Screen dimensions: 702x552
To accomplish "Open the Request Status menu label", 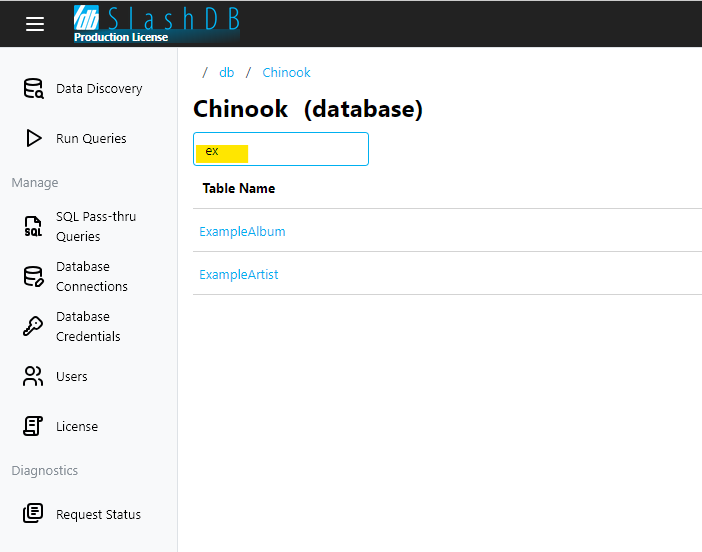I will point(98,515).
